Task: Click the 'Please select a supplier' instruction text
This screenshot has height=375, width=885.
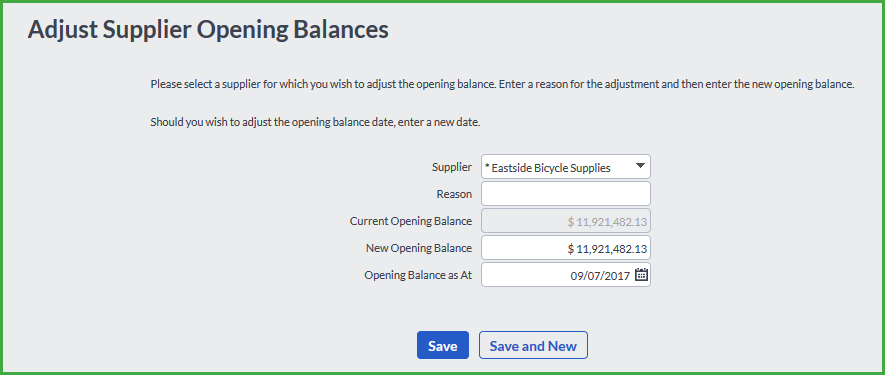Action: (x=502, y=85)
